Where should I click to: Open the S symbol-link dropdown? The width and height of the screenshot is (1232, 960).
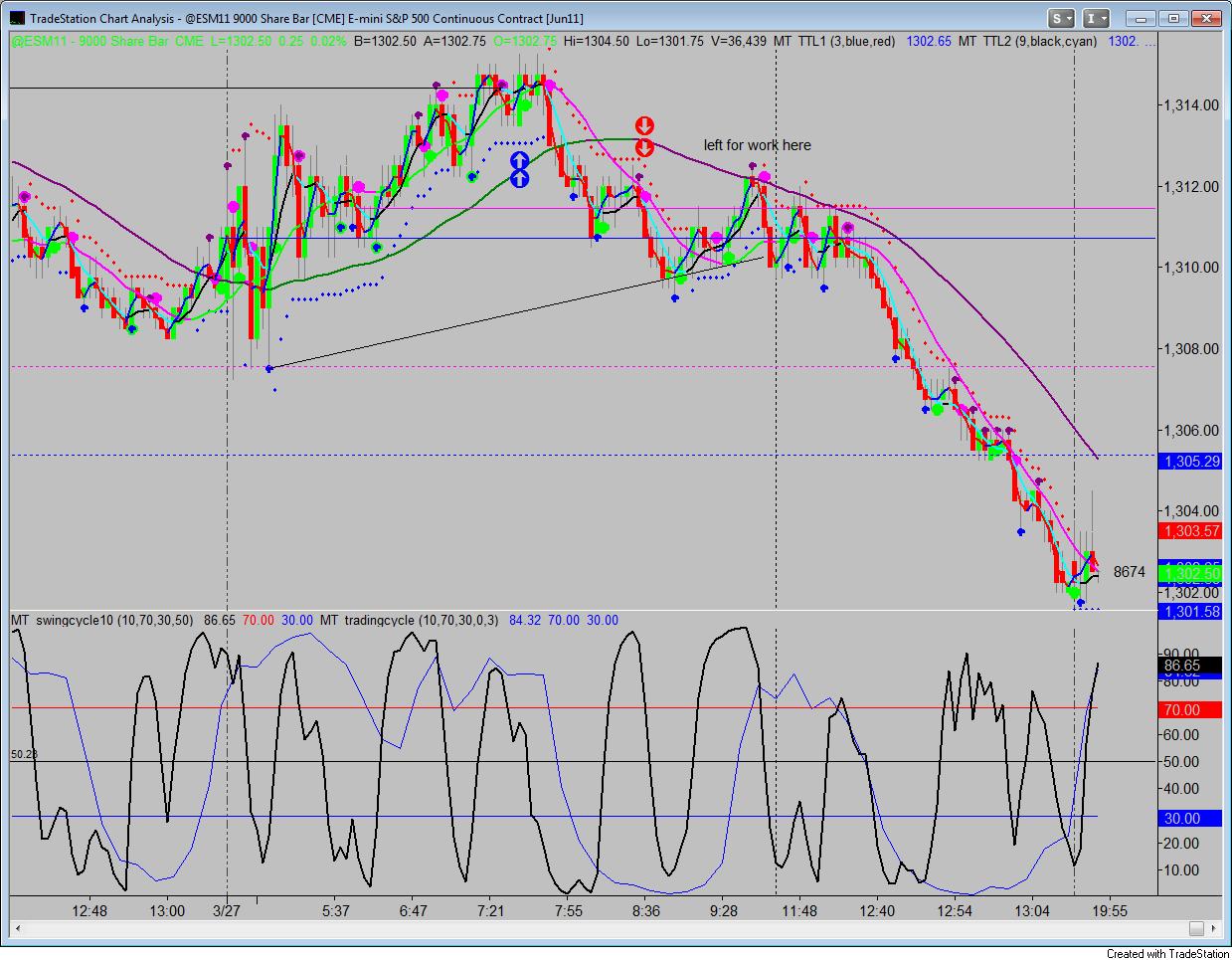pyautogui.click(x=1062, y=18)
